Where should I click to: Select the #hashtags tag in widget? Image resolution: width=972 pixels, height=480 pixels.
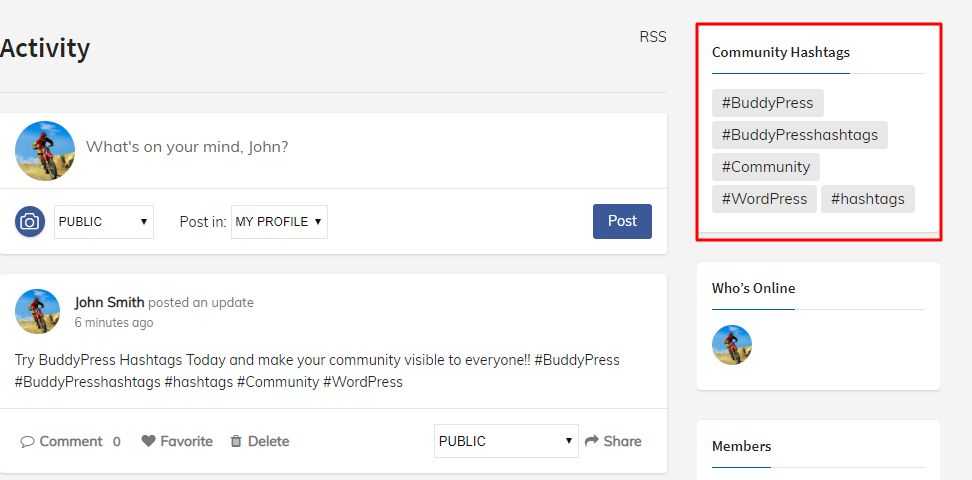[867, 199]
